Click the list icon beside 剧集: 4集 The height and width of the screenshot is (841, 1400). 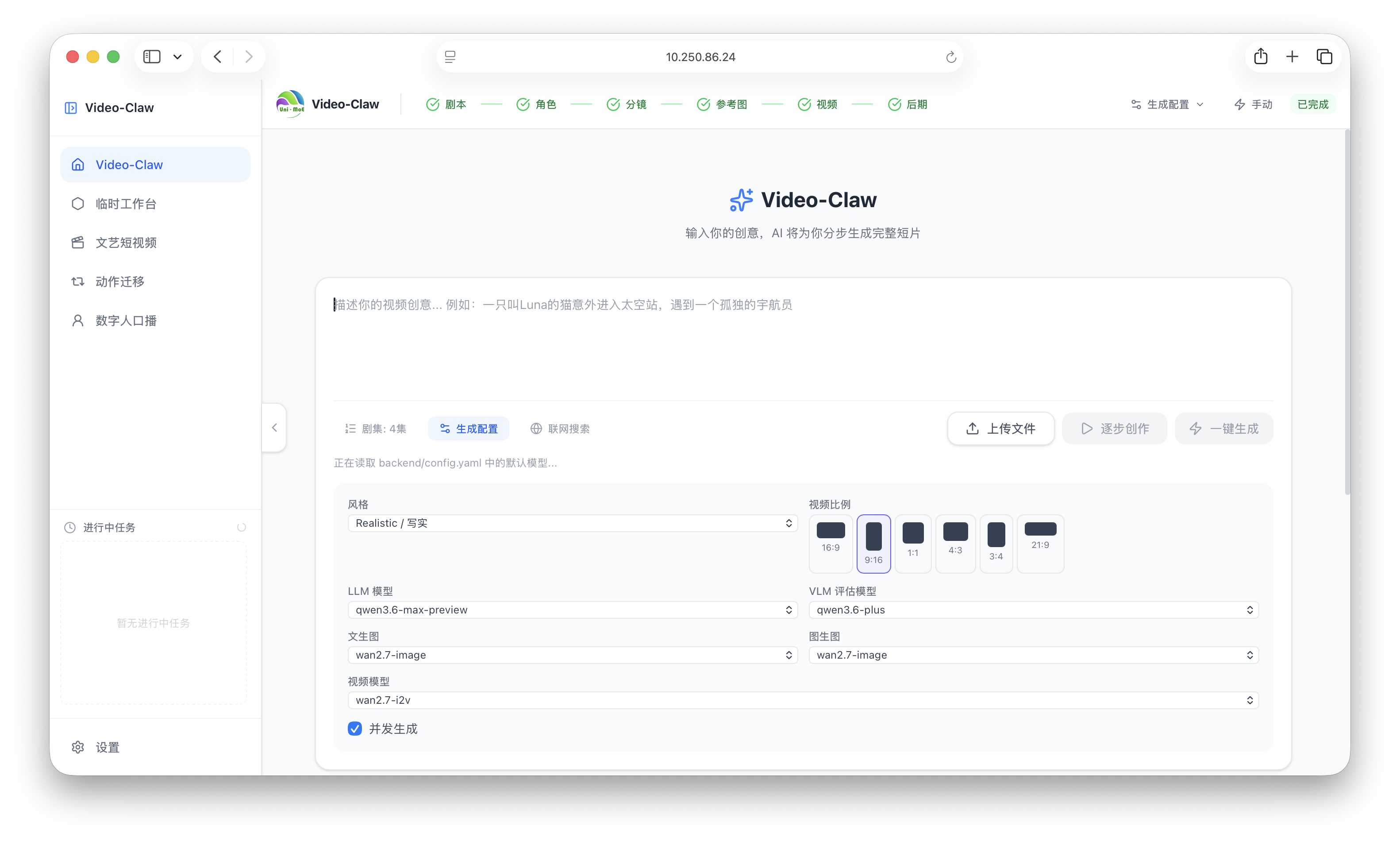pyautogui.click(x=350, y=428)
